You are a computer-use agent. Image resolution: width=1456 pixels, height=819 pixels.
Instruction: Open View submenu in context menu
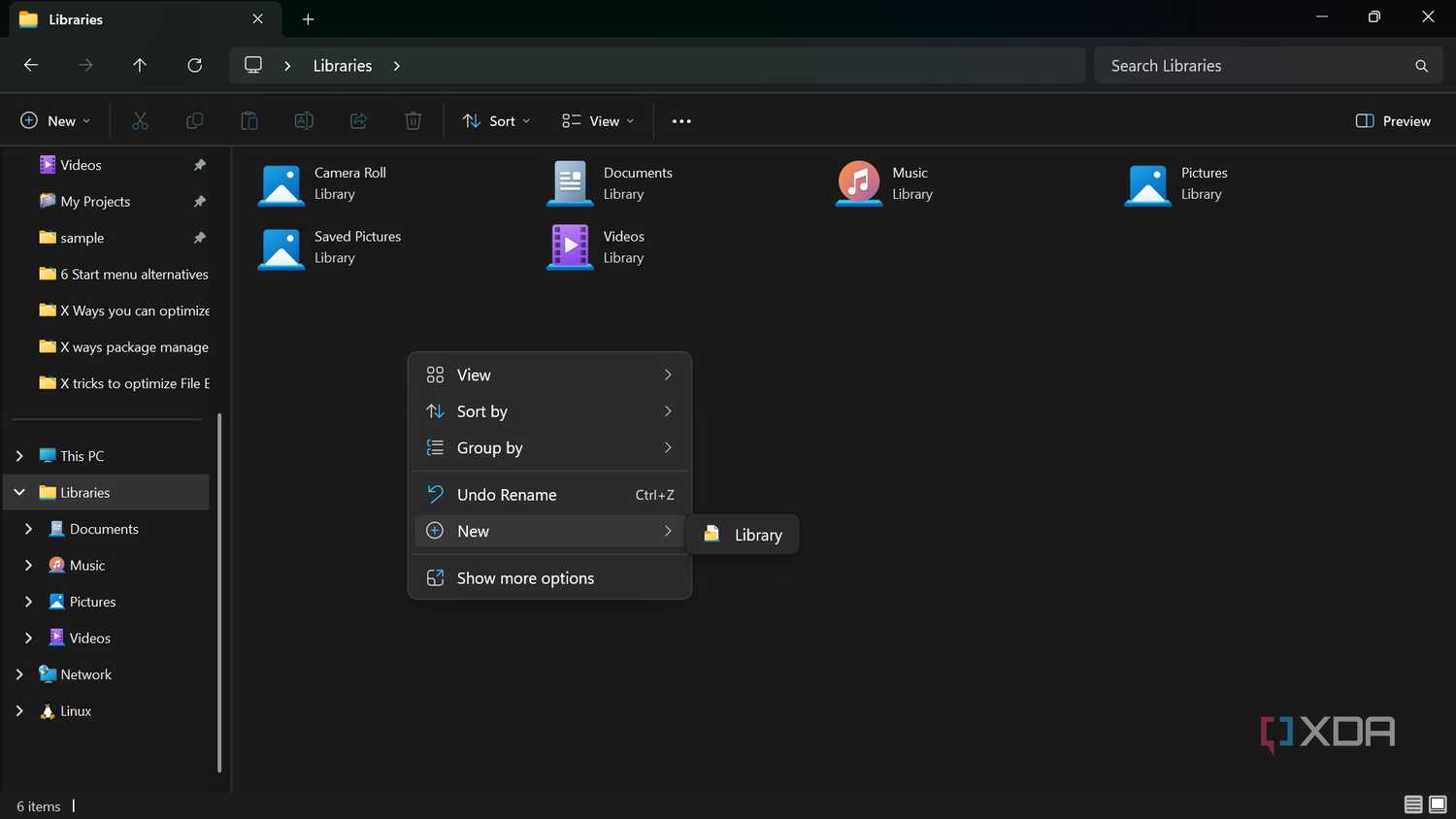tap(549, 375)
